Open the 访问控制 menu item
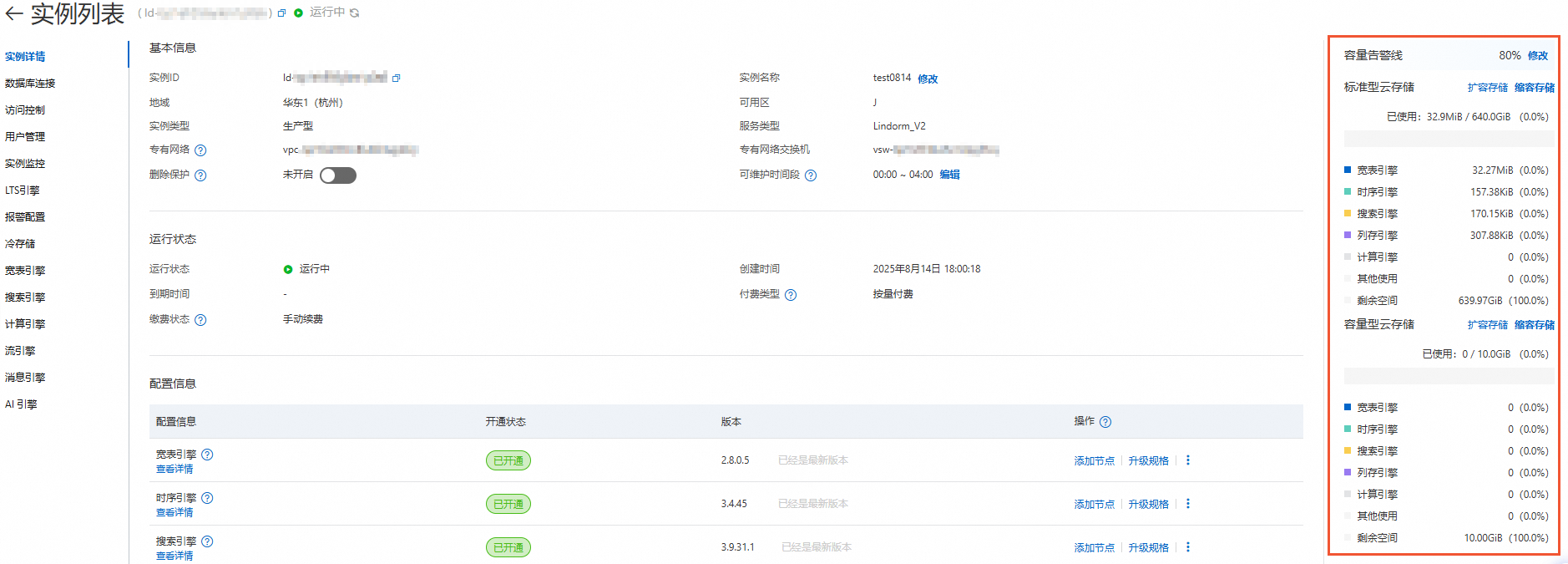The width and height of the screenshot is (1568, 564). pyautogui.click(x=25, y=110)
